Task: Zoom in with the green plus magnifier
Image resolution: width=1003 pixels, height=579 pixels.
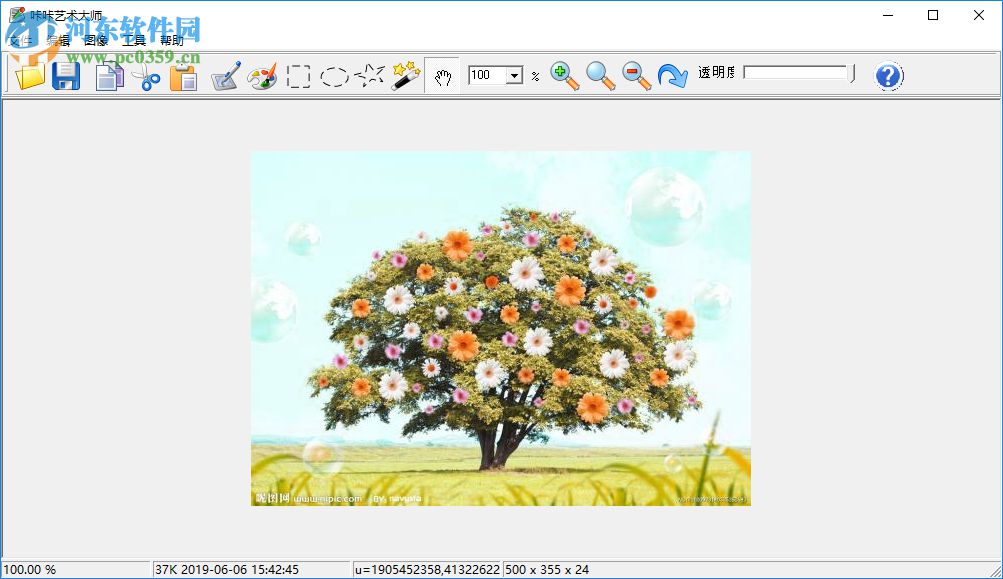Action: click(564, 76)
